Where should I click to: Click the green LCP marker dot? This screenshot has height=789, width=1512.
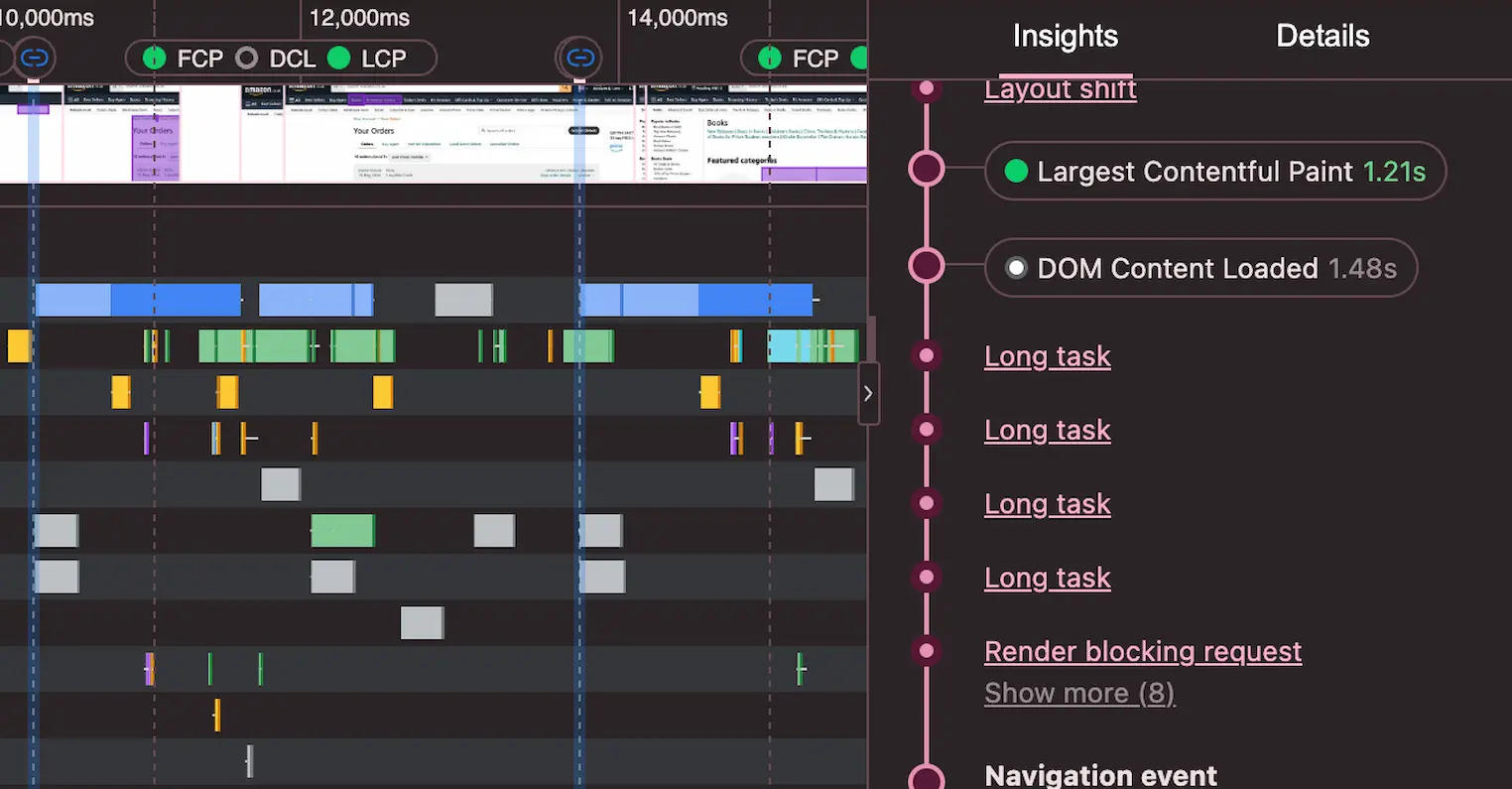point(338,59)
